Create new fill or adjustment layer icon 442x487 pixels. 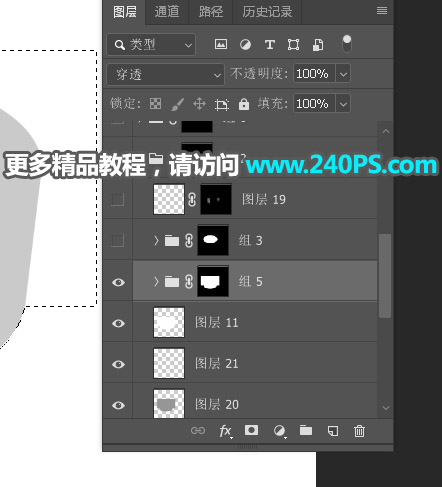pyautogui.click(x=279, y=431)
